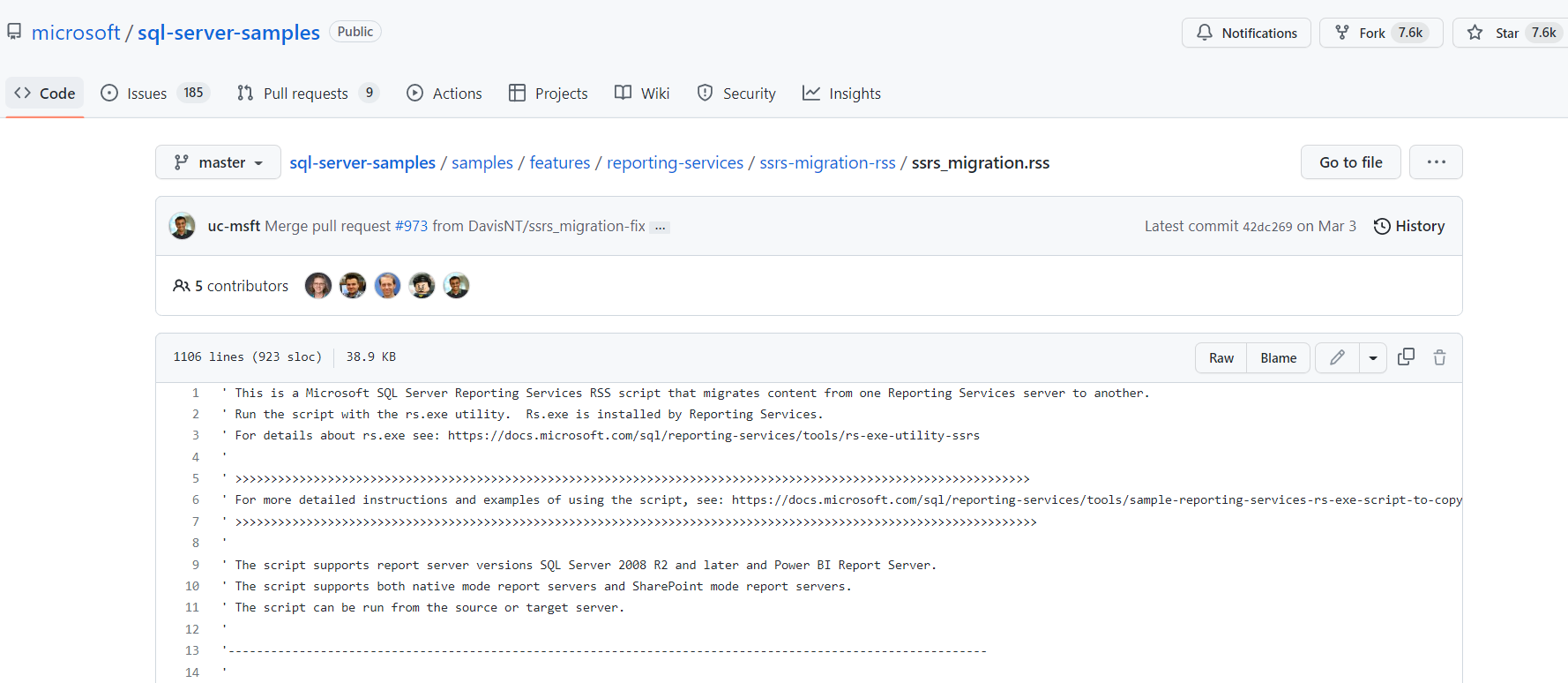Open the Security tab
This screenshot has width=1568, height=683.
point(736,94)
